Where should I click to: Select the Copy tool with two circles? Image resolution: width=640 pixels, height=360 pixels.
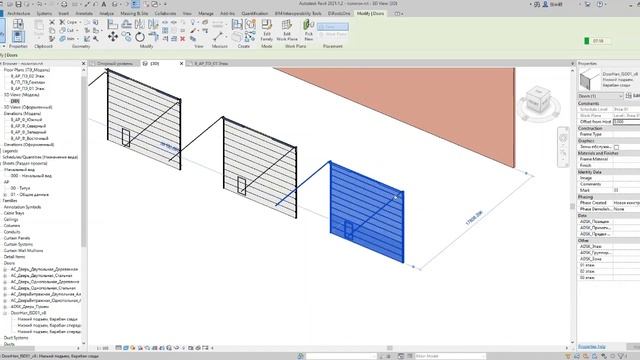(x=127, y=37)
